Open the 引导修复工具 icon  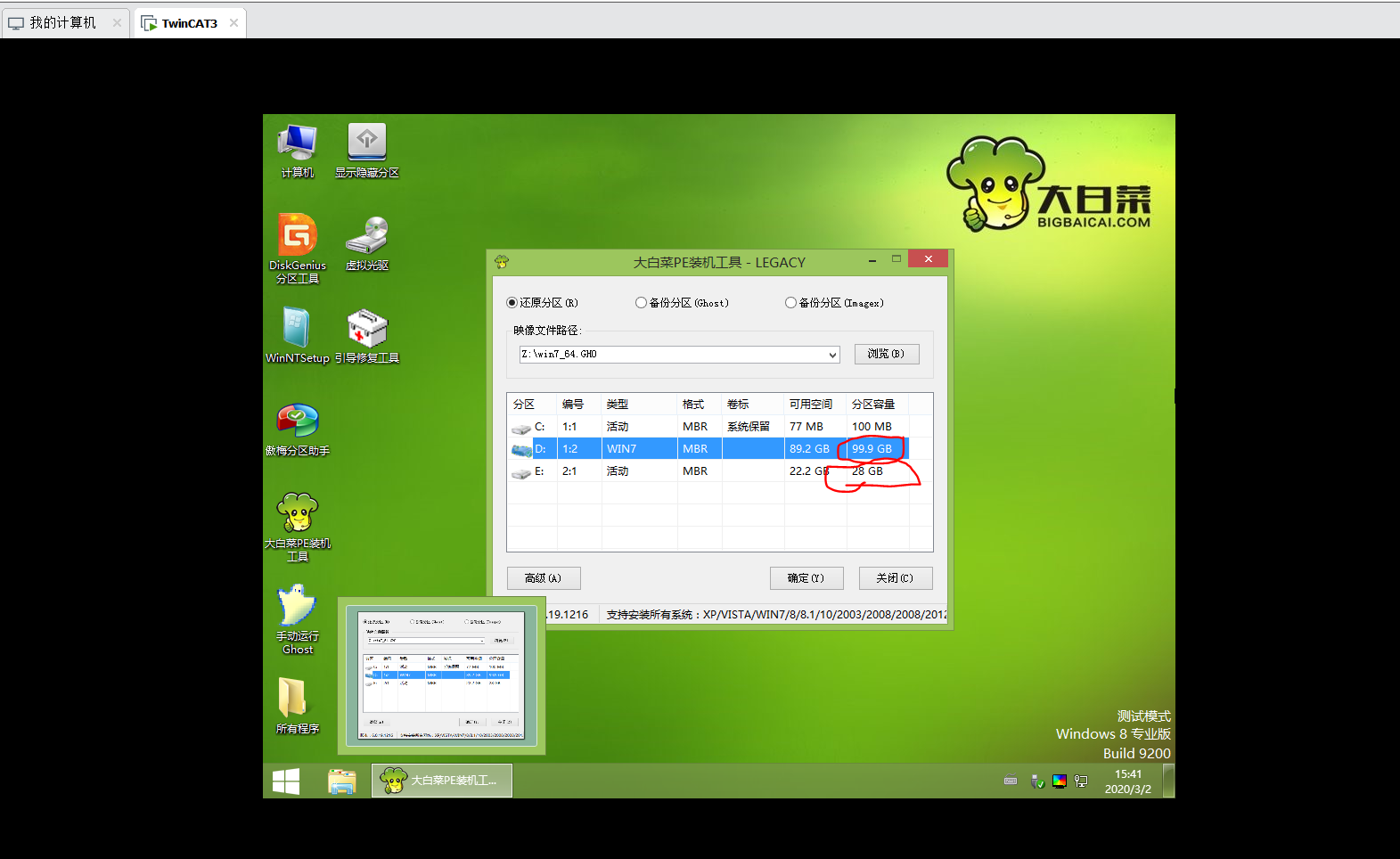(367, 335)
